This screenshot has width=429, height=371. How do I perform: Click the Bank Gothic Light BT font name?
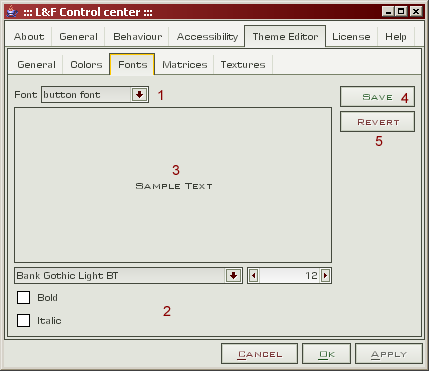click(67, 276)
